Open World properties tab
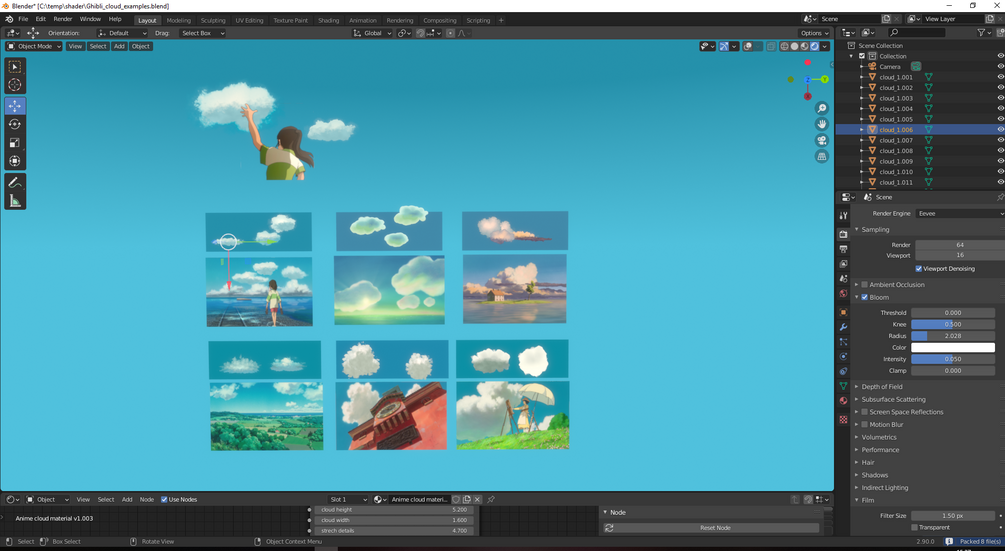Viewport: 1005px width, 551px height. 843,293
